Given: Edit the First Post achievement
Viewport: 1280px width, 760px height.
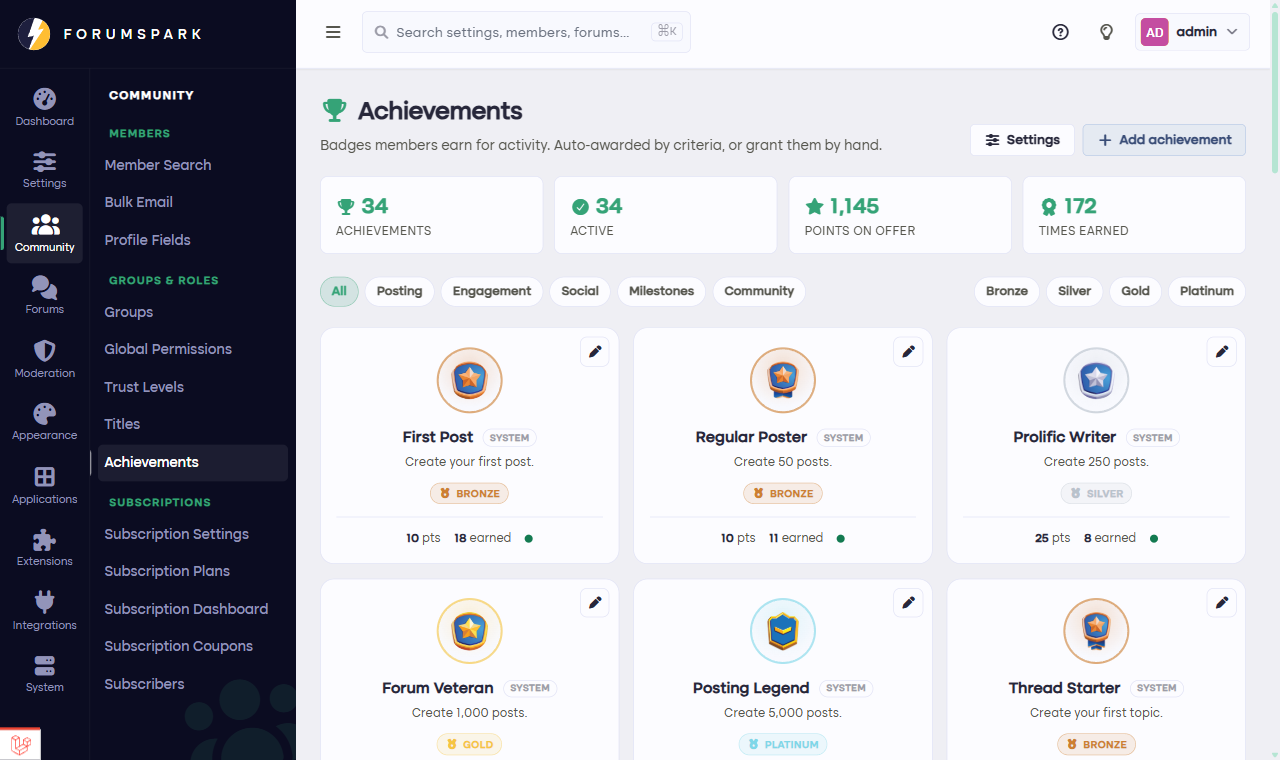Looking at the screenshot, I should [x=595, y=352].
